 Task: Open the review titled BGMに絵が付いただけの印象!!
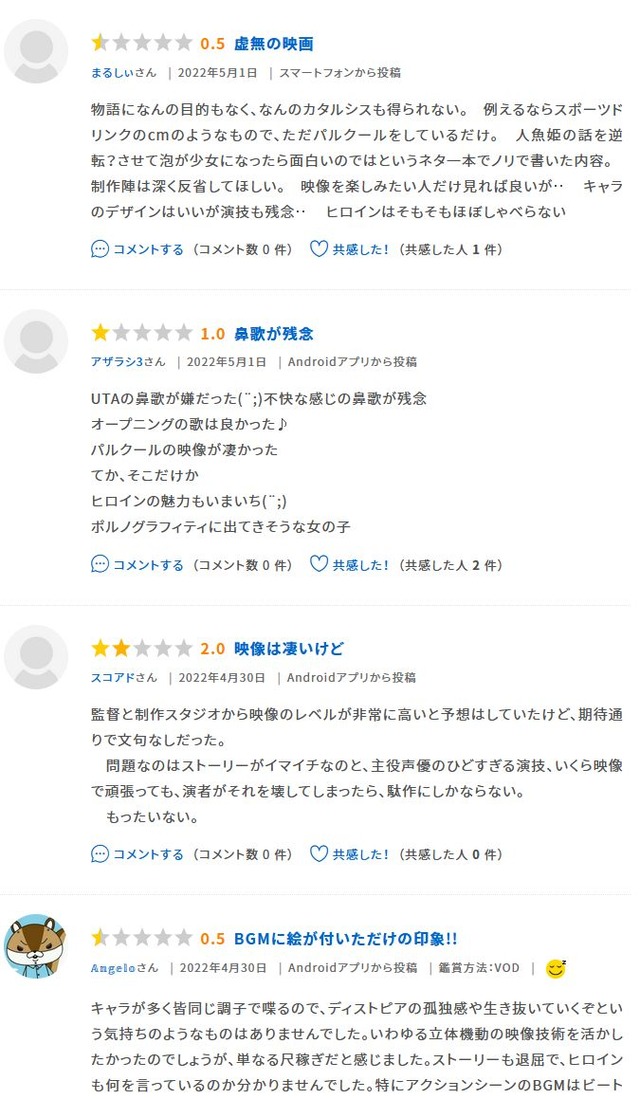click(346, 938)
